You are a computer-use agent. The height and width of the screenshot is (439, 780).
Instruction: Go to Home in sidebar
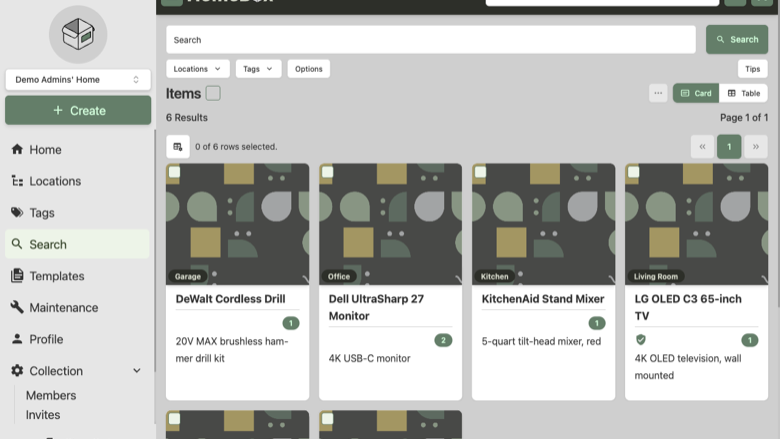click(x=77, y=150)
